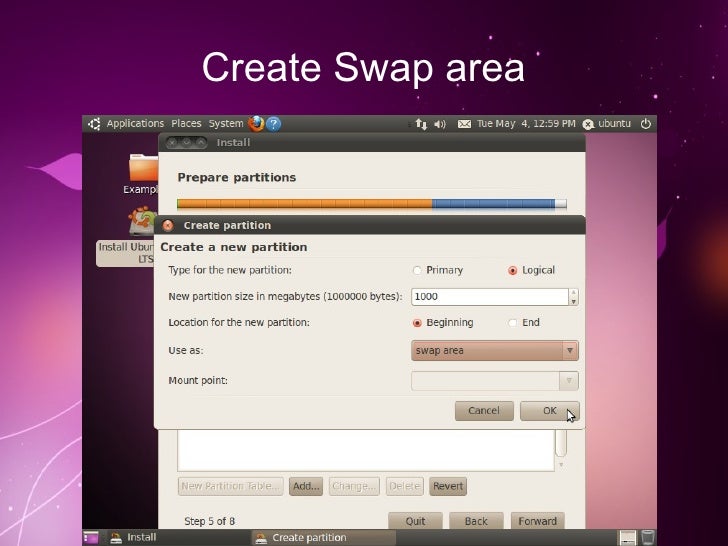Viewport: 728px width, 546px height.
Task: Open the Examples folder on desktop
Action: [143, 174]
